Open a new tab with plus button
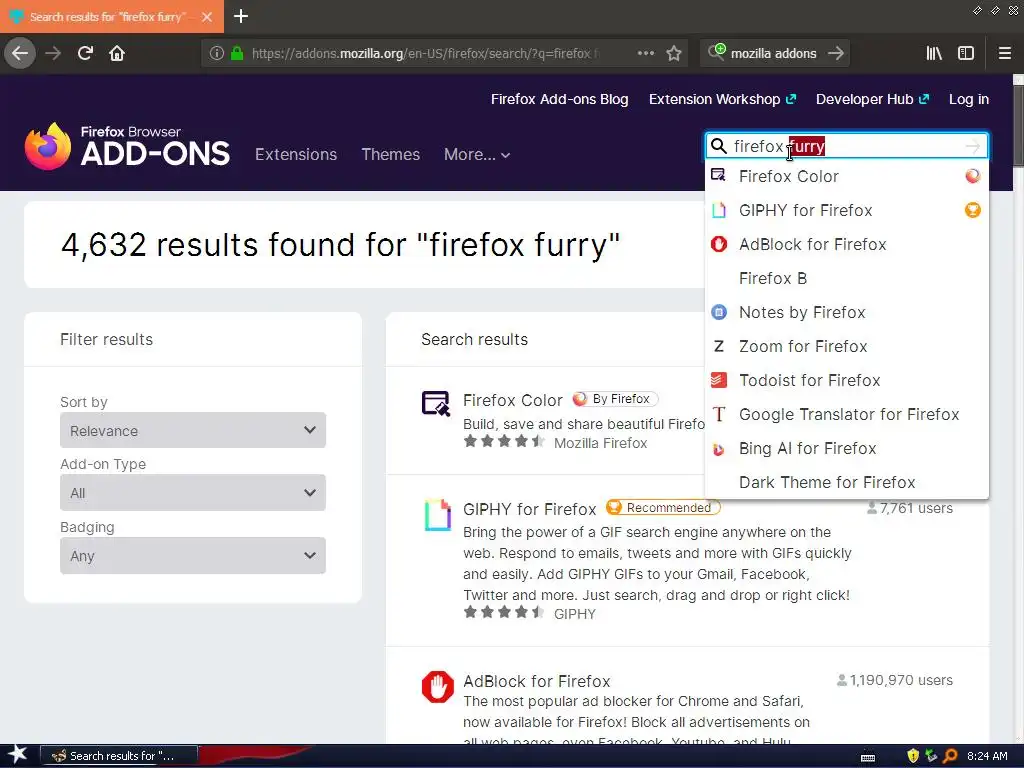1024x768 pixels. [x=240, y=16]
